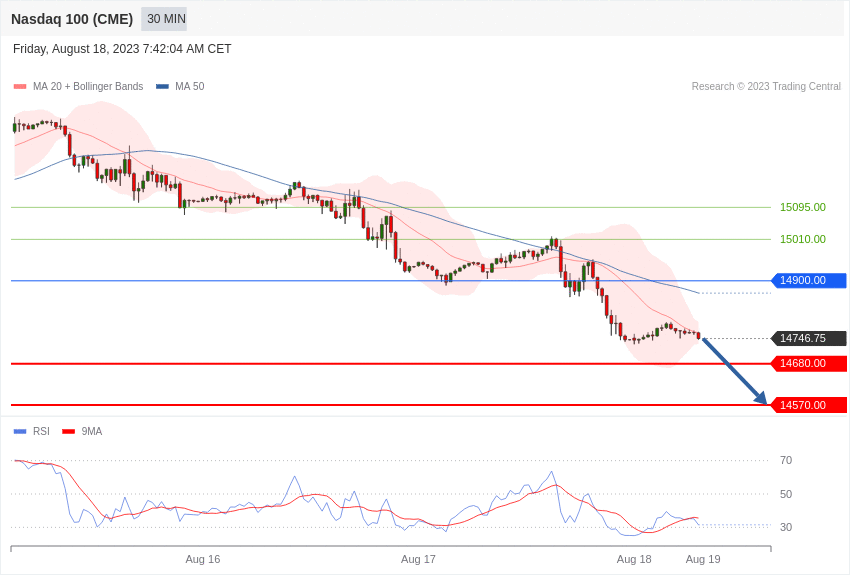
Task: Click the RSI 70 axis value
Action: click(786, 461)
